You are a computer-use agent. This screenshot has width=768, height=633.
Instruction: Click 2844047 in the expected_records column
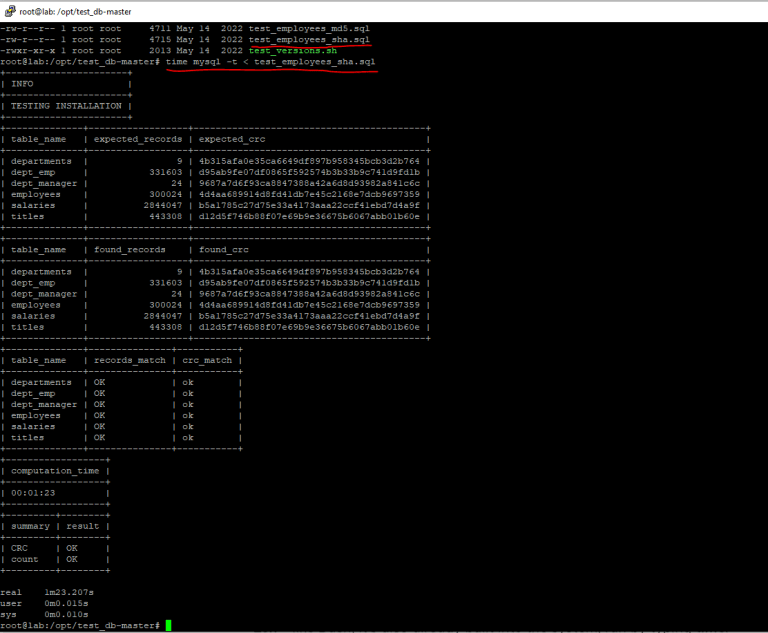pos(163,205)
